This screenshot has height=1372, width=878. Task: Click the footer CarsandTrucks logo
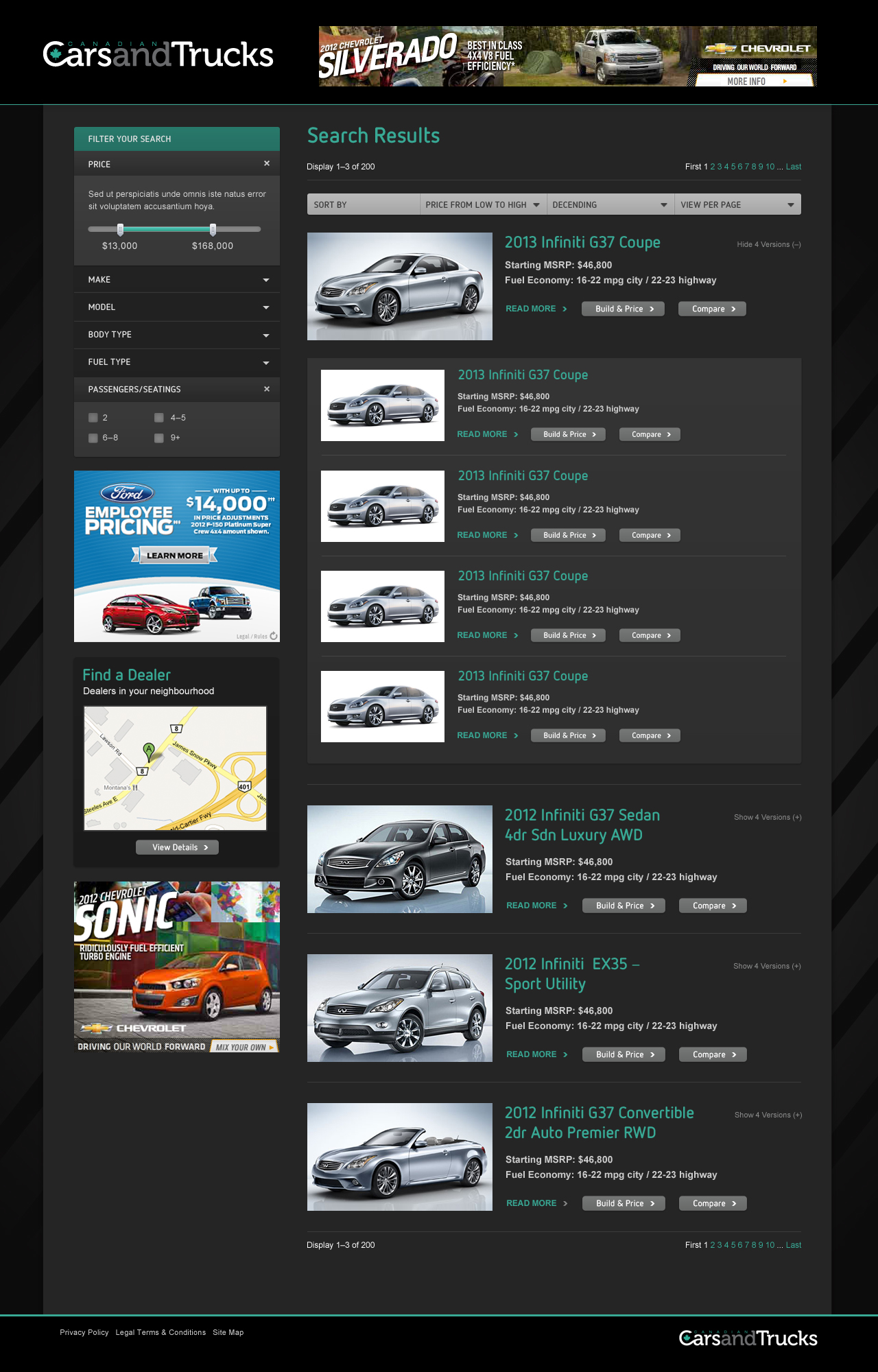[x=748, y=1338]
